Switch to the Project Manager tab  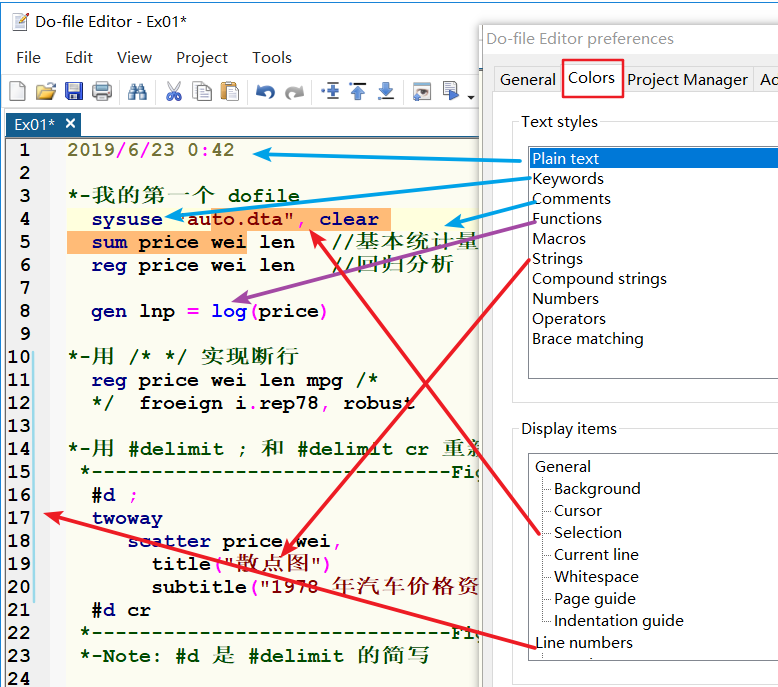(x=687, y=79)
